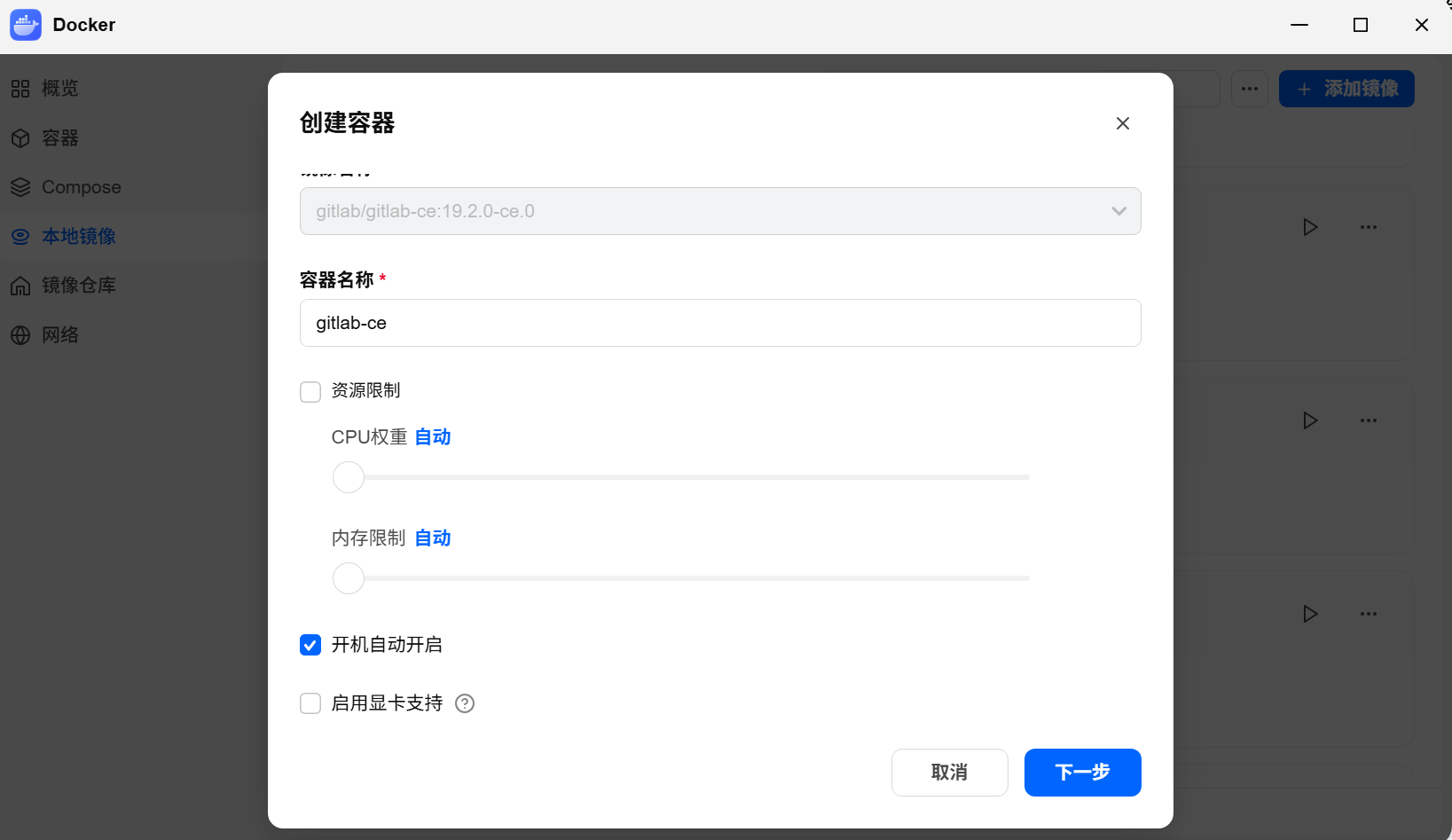
Task: Expand the image name dropdown chevron
Action: 1118,211
